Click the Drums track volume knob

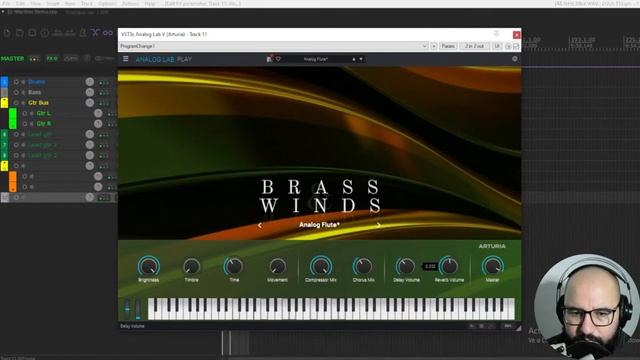[90, 82]
